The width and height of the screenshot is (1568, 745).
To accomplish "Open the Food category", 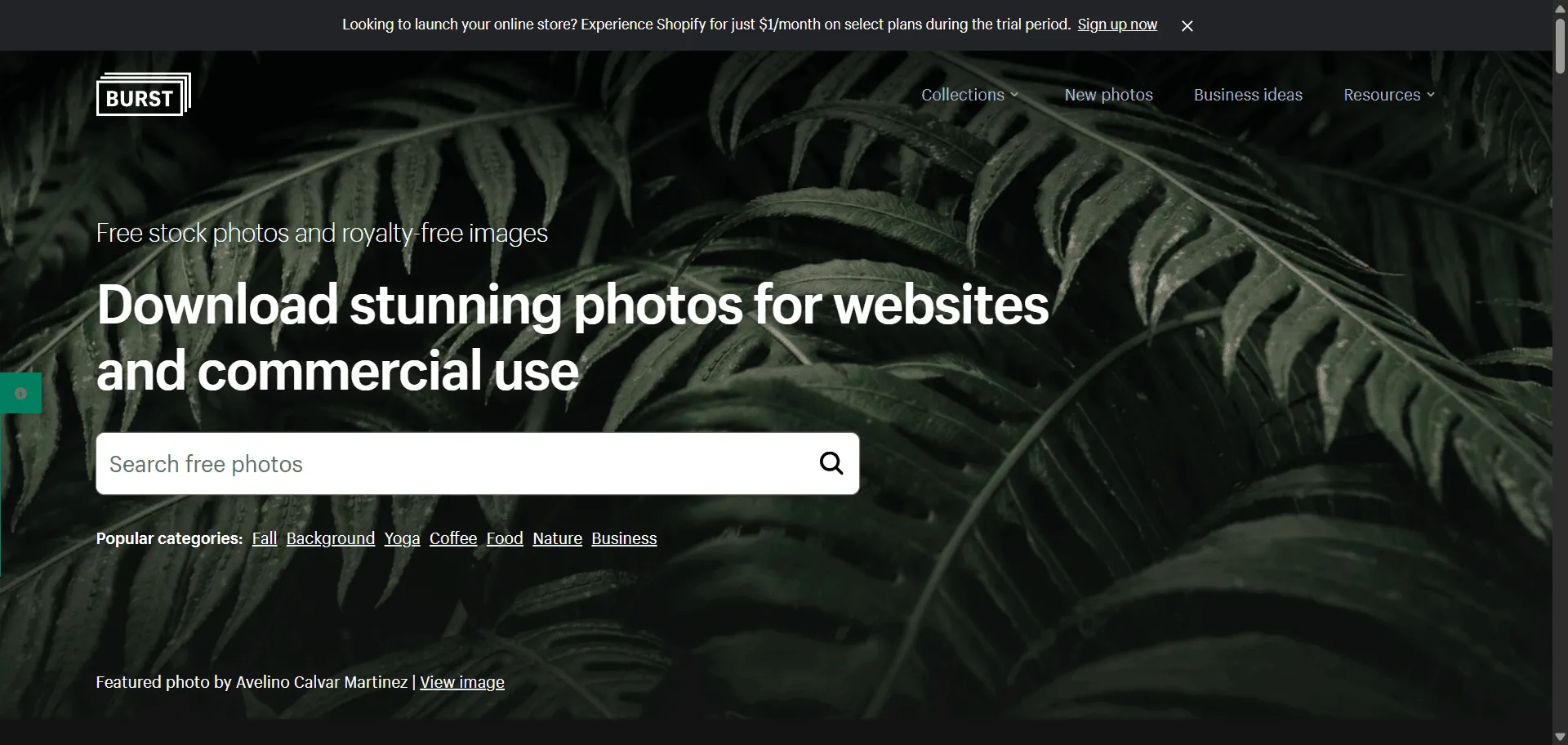I will tap(505, 538).
